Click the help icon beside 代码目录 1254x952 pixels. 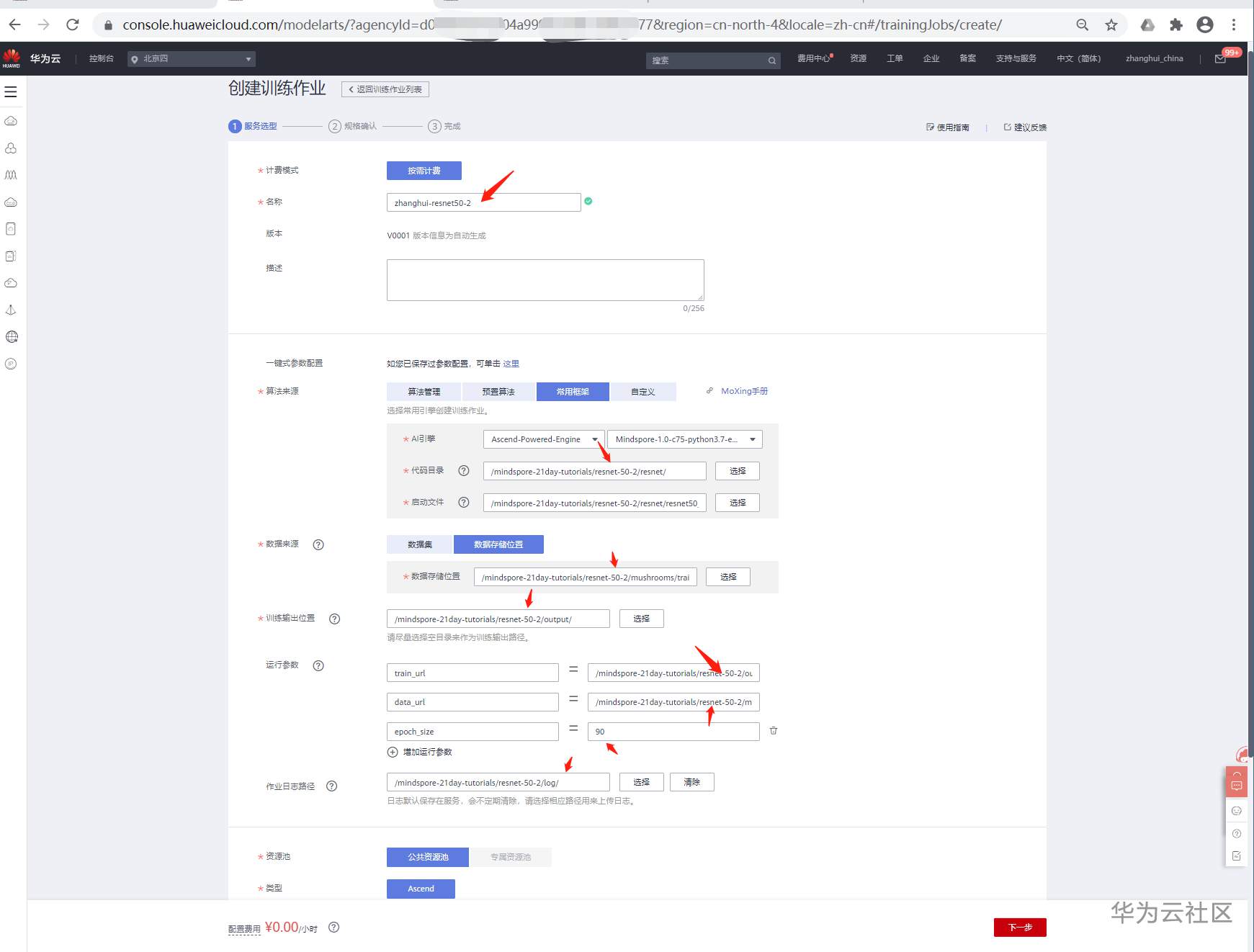tap(464, 471)
